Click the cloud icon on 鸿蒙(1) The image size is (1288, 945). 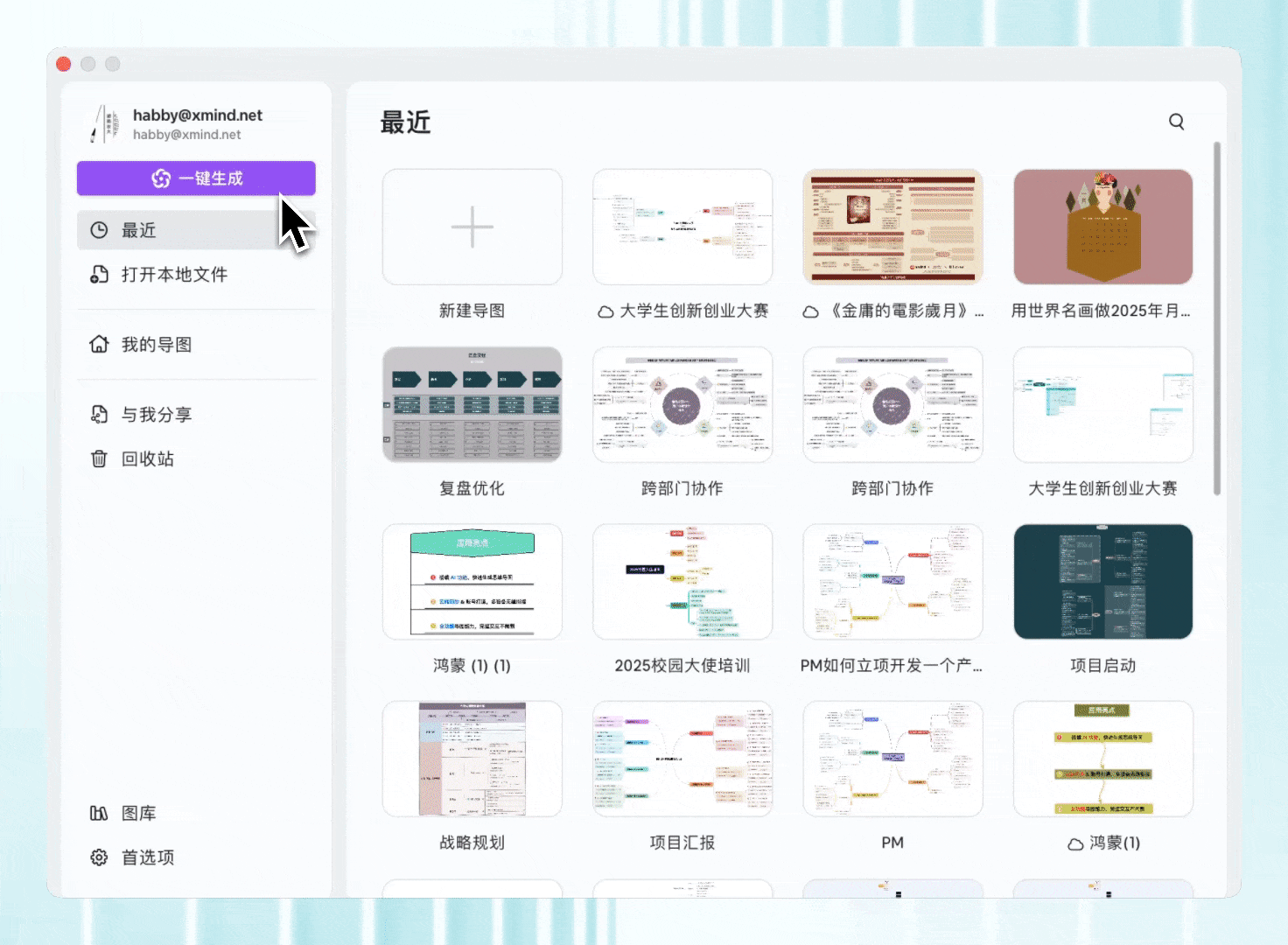point(1074,843)
